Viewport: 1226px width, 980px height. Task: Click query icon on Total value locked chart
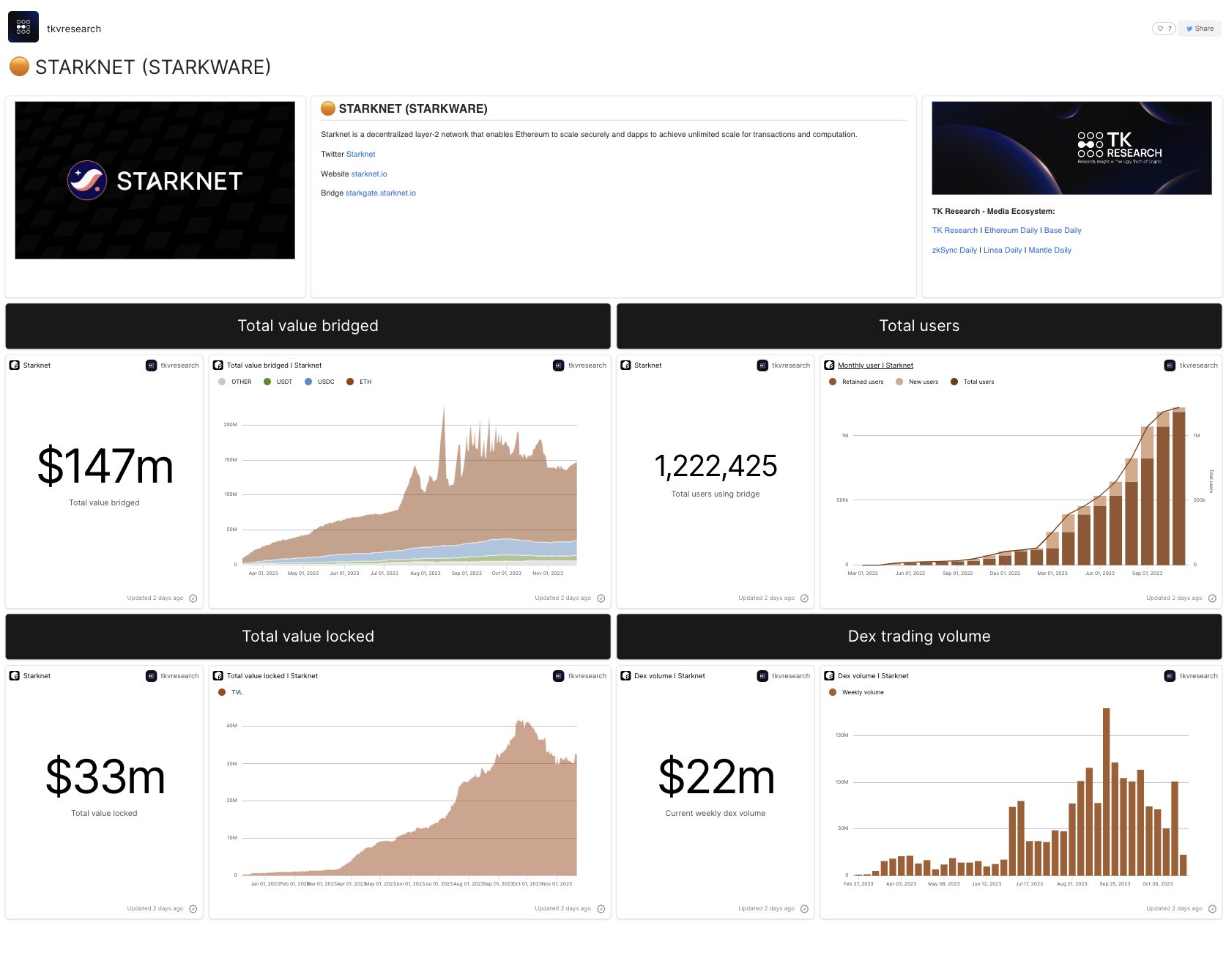[x=218, y=676]
